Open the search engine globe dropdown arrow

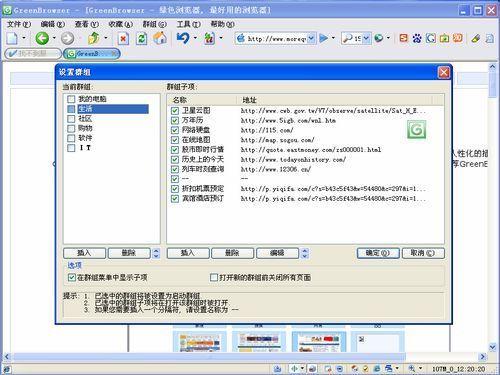click(388, 38)
